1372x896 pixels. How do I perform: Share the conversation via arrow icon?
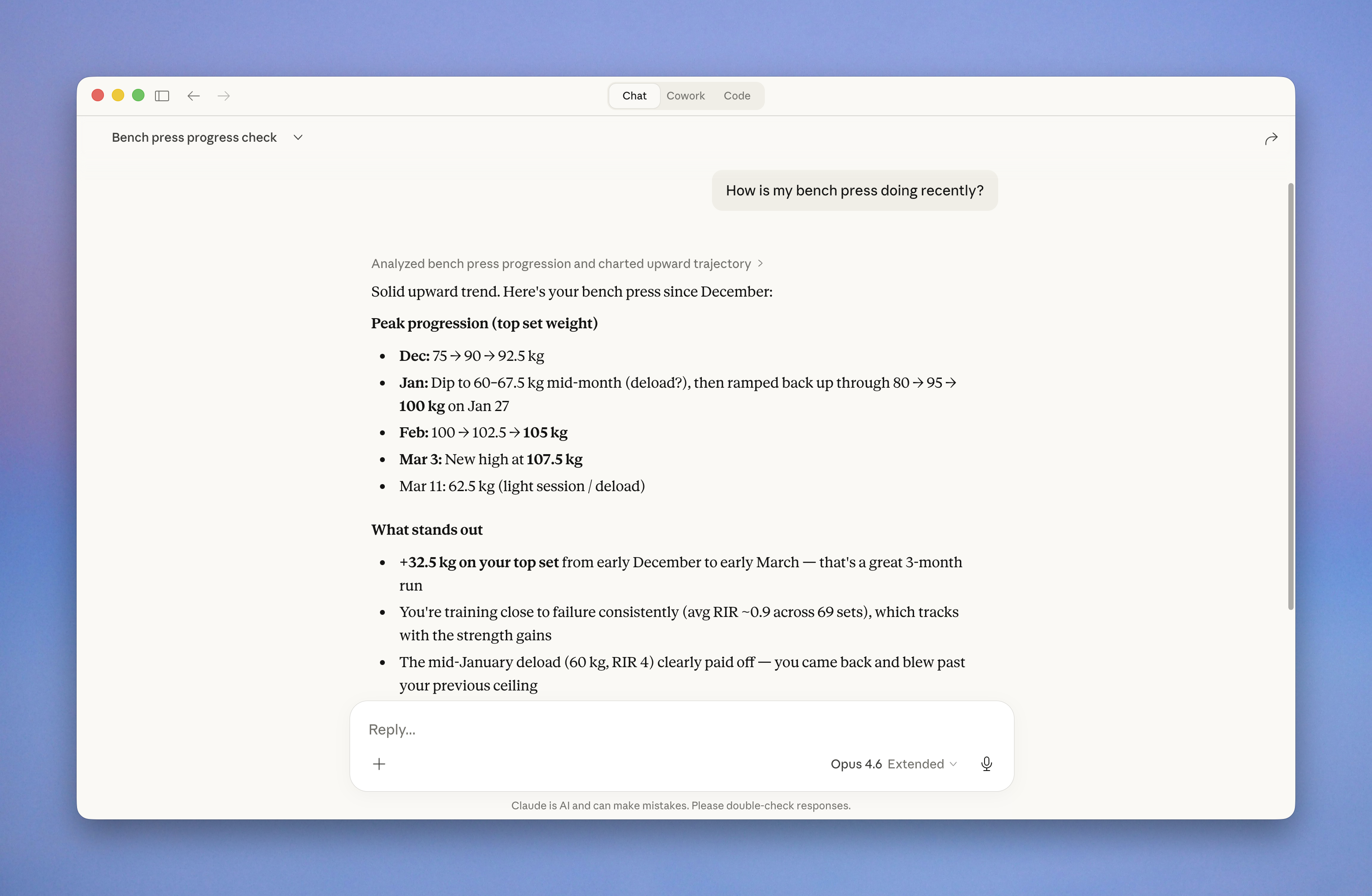pos(1271,138)
